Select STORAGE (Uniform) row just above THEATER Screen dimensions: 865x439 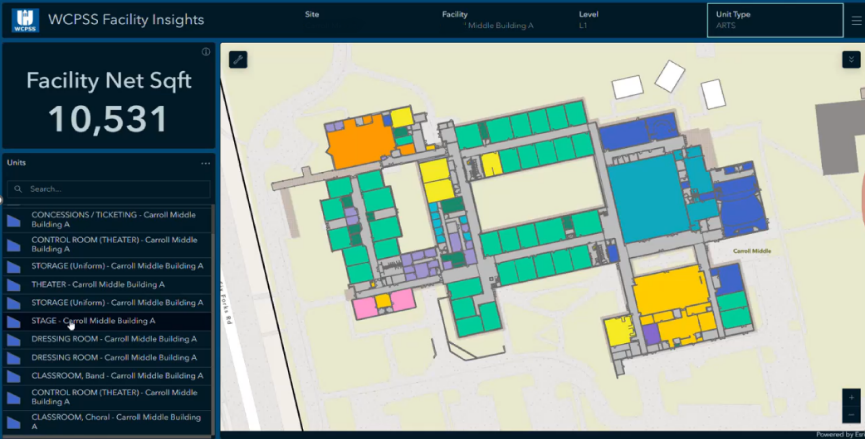coord(107,266)
